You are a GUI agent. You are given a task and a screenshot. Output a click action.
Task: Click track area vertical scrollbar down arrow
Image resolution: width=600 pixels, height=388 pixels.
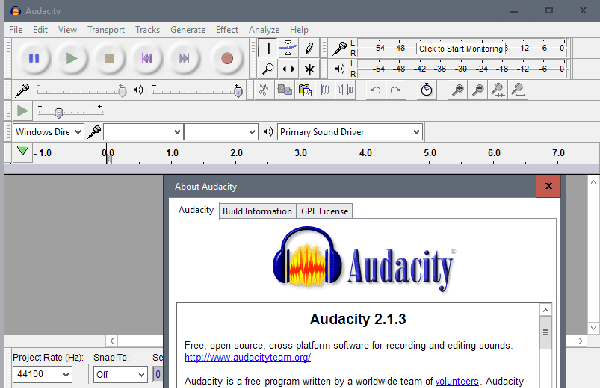[x=593, y=328]
